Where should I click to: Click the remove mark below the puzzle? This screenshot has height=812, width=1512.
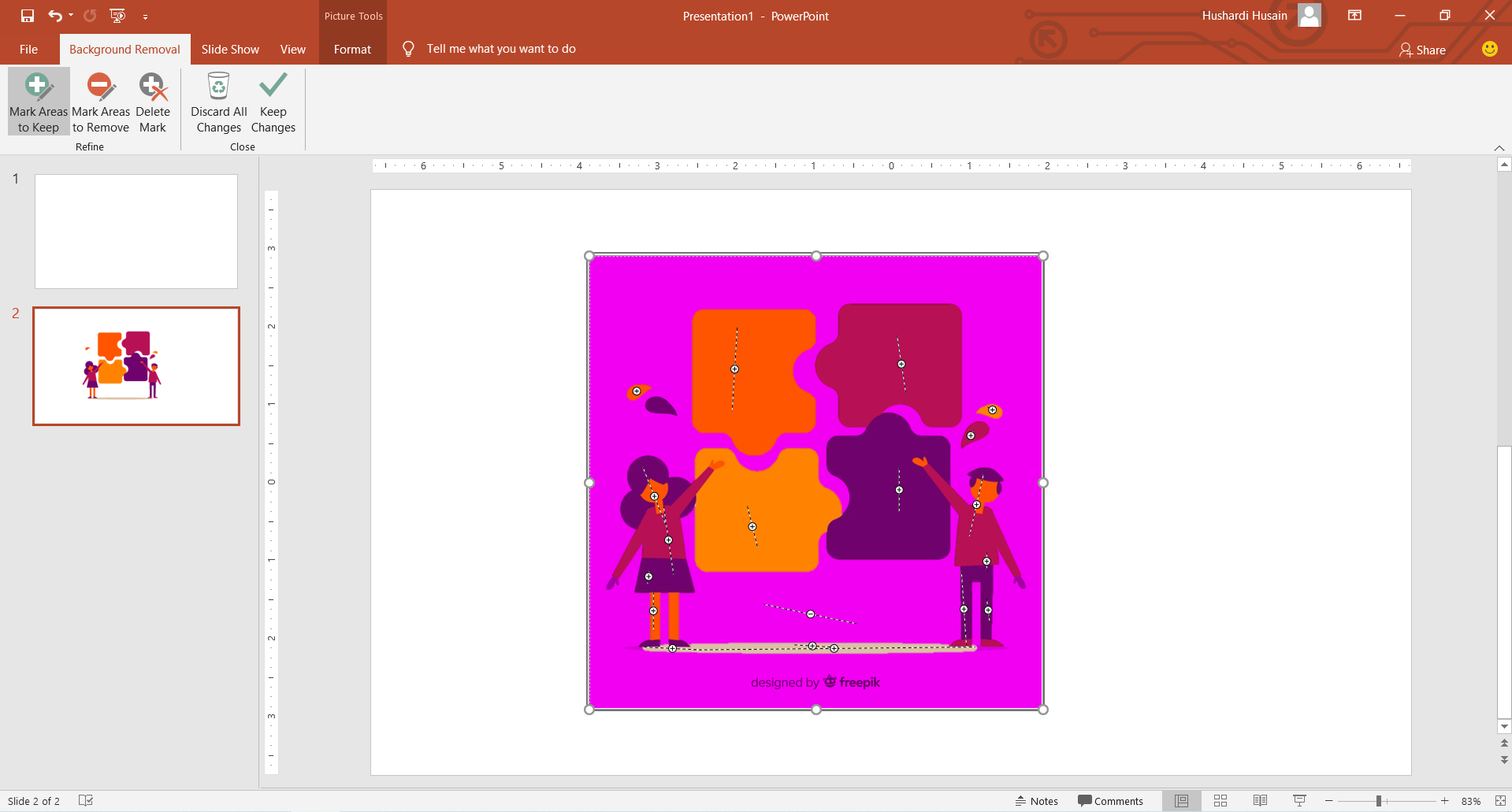coord(810,614)
